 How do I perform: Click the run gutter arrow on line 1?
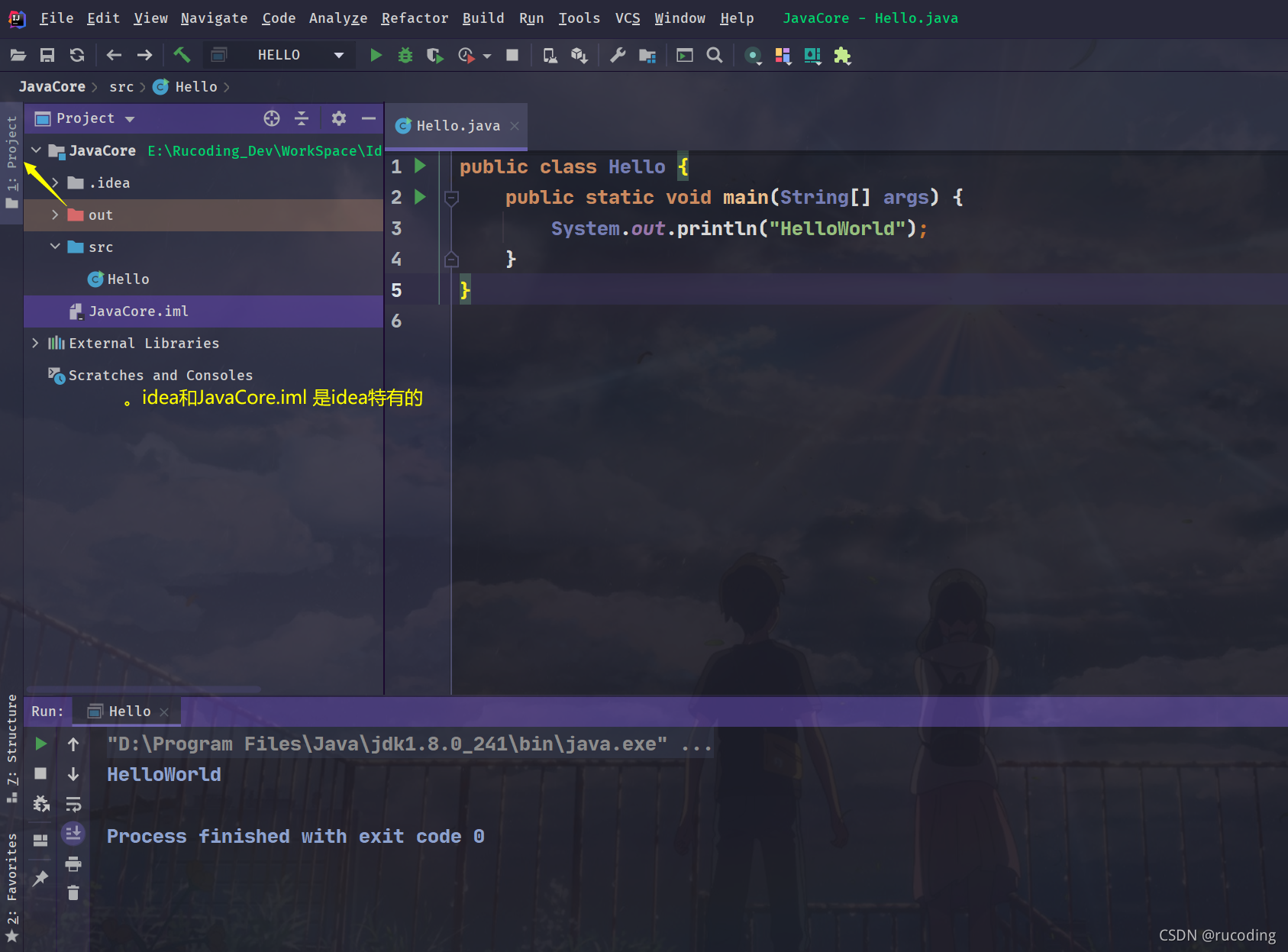point(420,166)
